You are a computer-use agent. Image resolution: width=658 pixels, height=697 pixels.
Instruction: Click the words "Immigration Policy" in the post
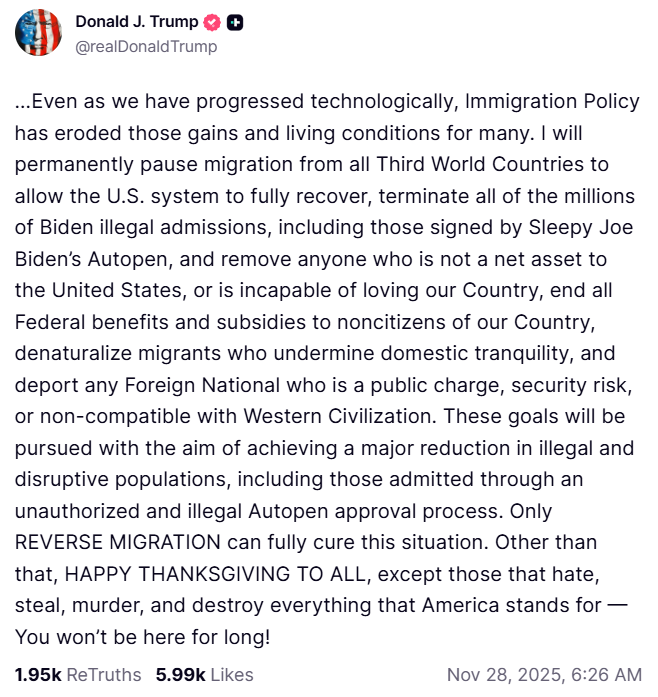(553, 102)
